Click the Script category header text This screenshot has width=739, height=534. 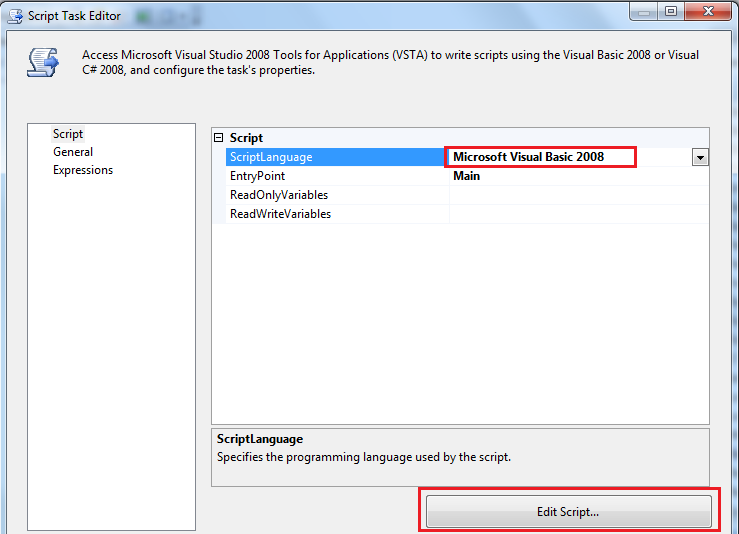click(x=246, y=138)
